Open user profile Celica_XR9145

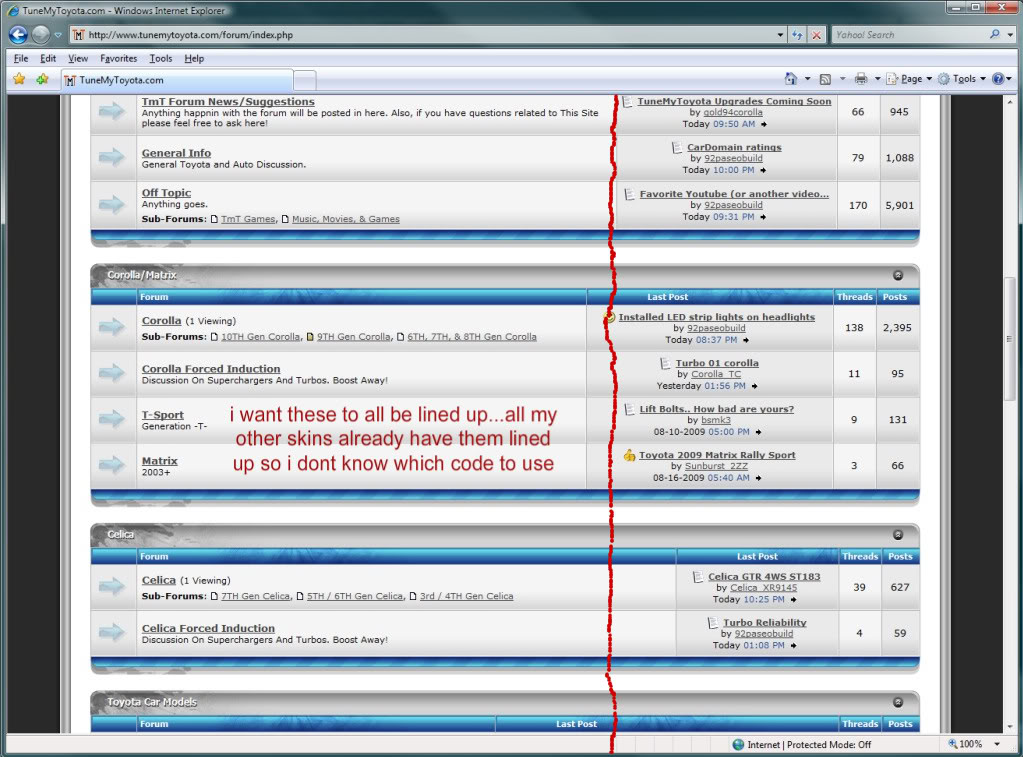(763, 588)
